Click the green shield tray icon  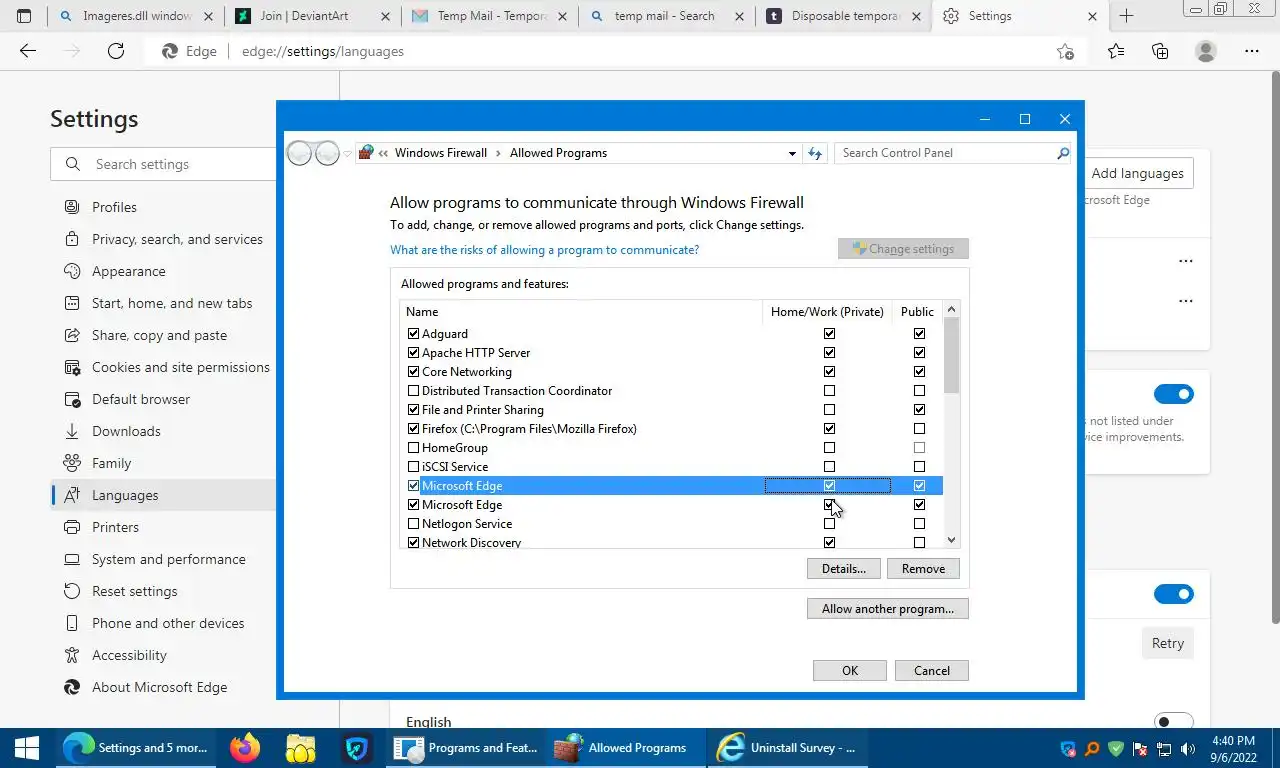tap(1116, 748)
